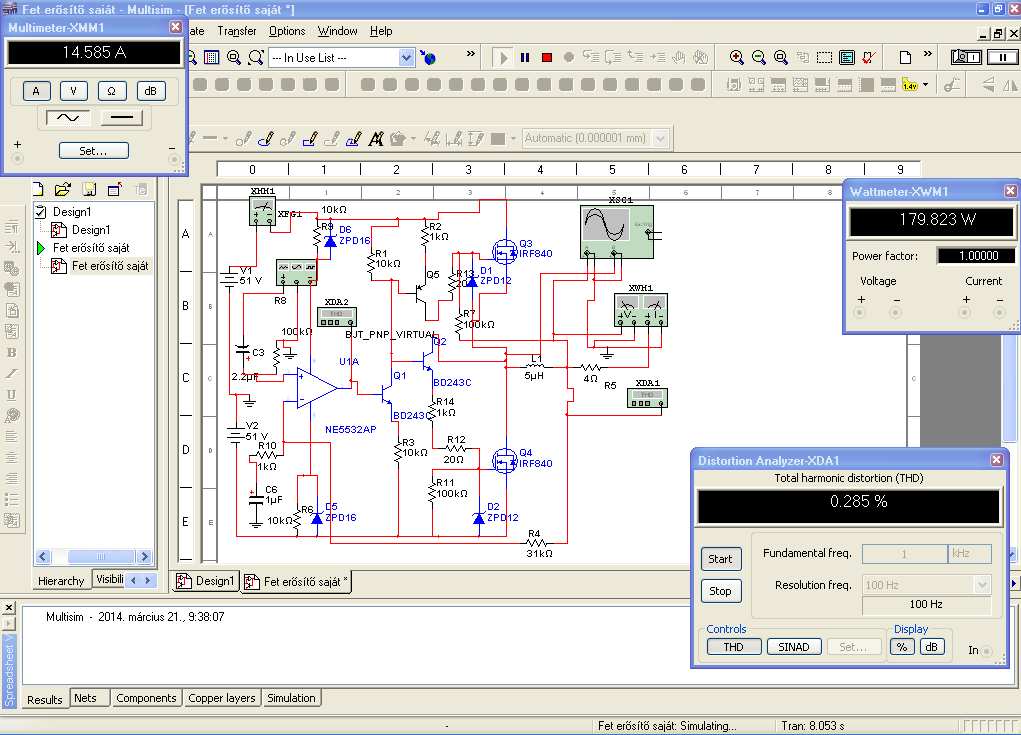Click the zoom out magnifier icon

759,58
